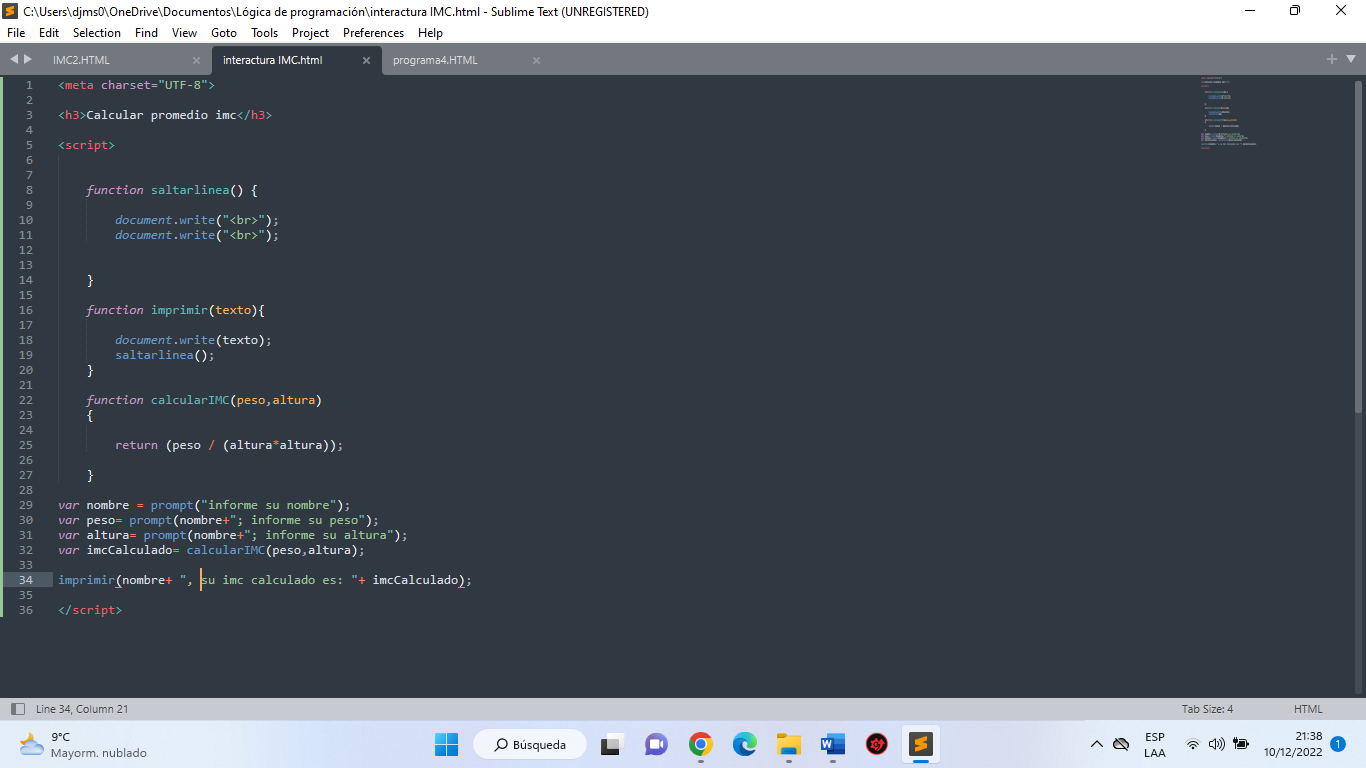Add a new tab with plus icon
1366x768 pixels.
click(x=1332, y=60)
